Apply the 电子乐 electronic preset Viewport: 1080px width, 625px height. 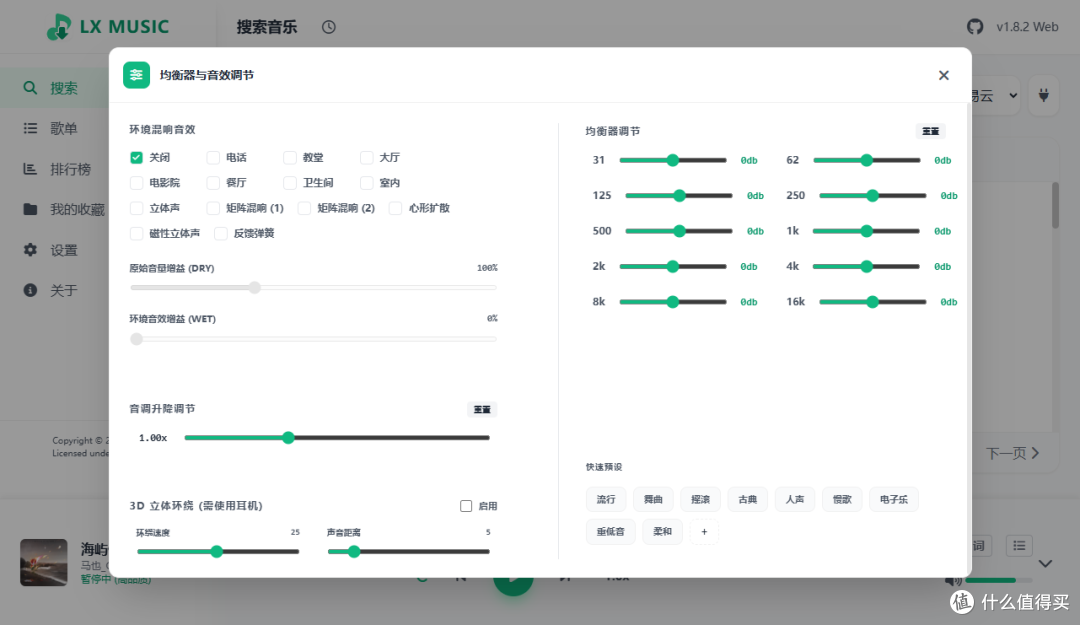pyautogui.click(x=893, y=499)
